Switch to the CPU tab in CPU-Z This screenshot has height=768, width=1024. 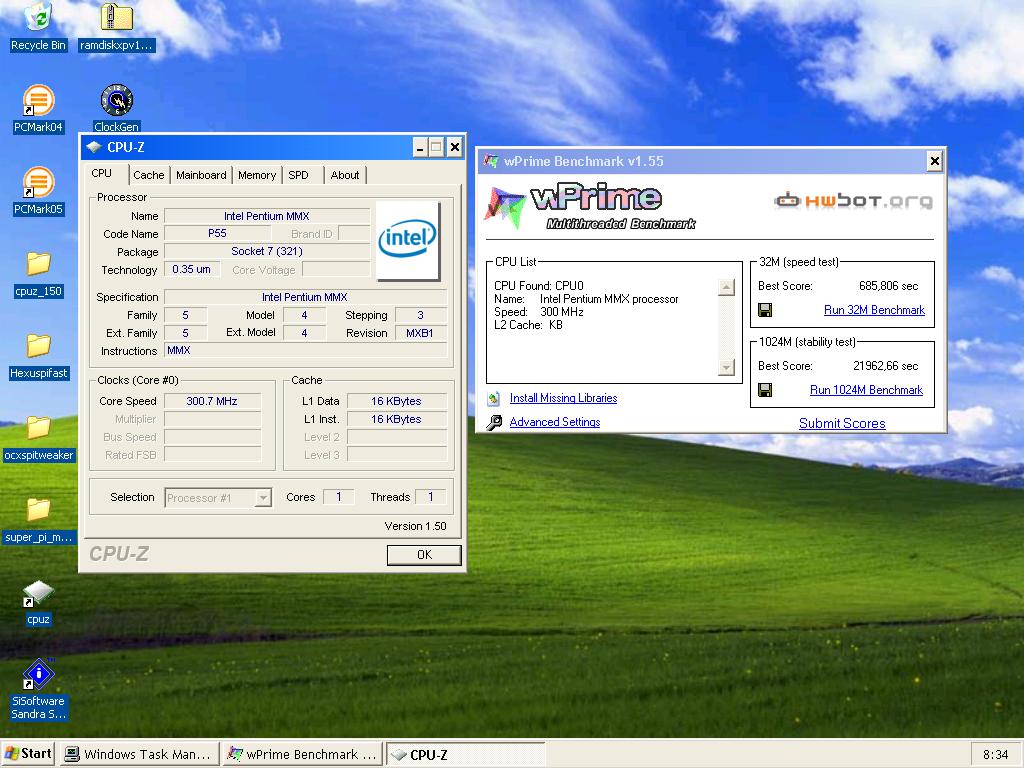(x=101, y=173)
